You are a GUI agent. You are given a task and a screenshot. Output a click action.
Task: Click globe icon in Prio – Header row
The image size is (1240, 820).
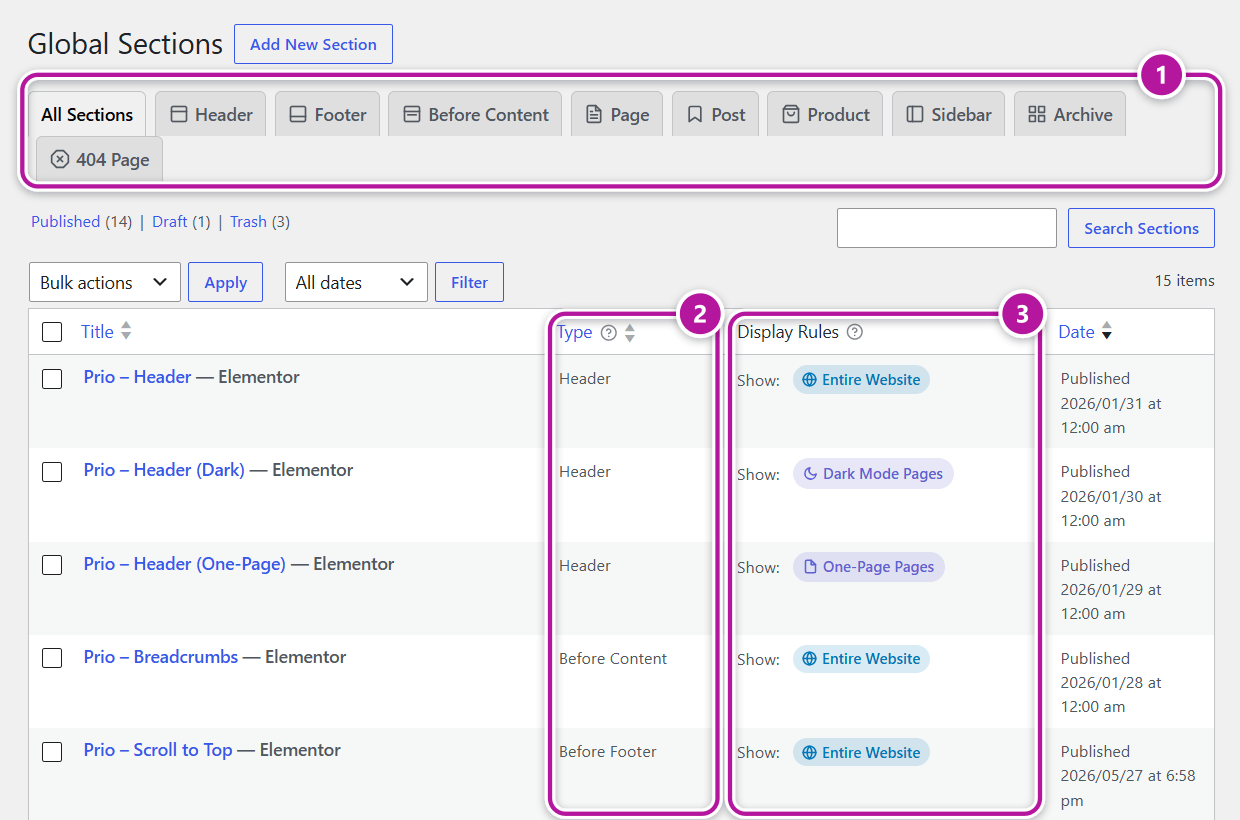pyautogui.click(x=809, y=380)
